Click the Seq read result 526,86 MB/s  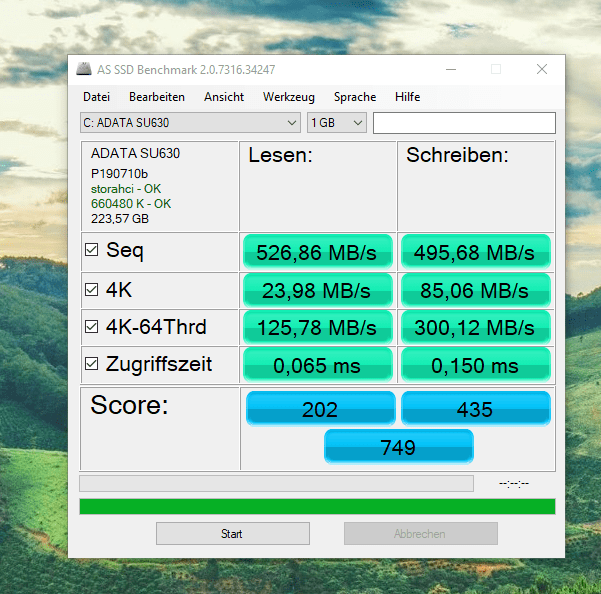[x=317, y=252]
